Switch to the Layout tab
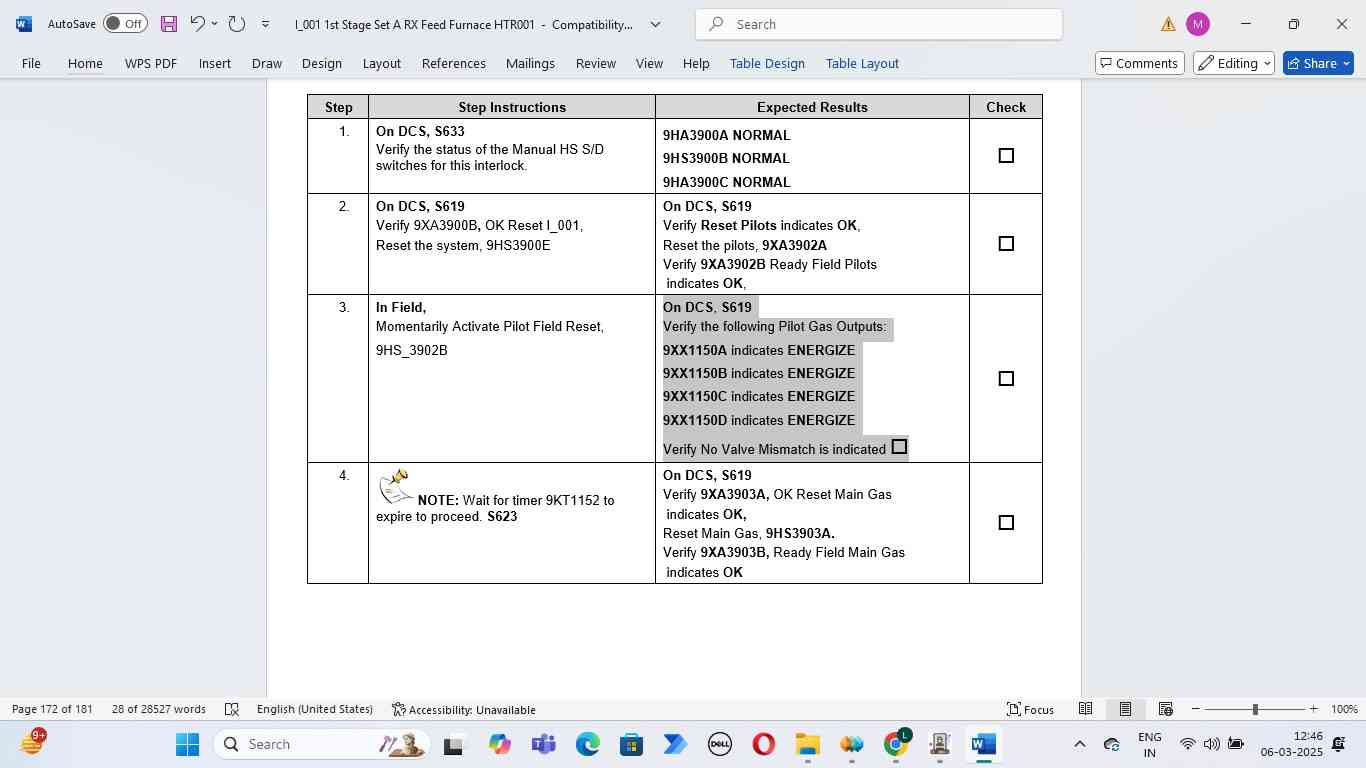The image size is (1366, 768). click(x=382, y=63)
